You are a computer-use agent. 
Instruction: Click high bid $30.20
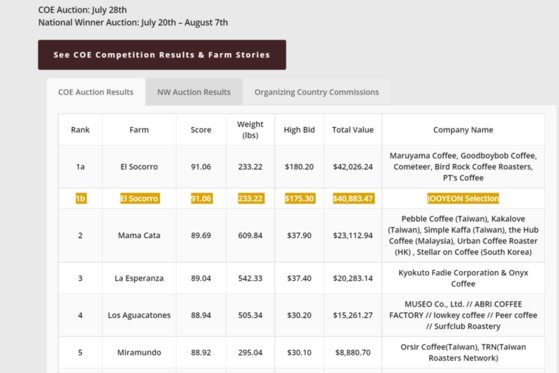pyautogui.click(x=299, y=315)
